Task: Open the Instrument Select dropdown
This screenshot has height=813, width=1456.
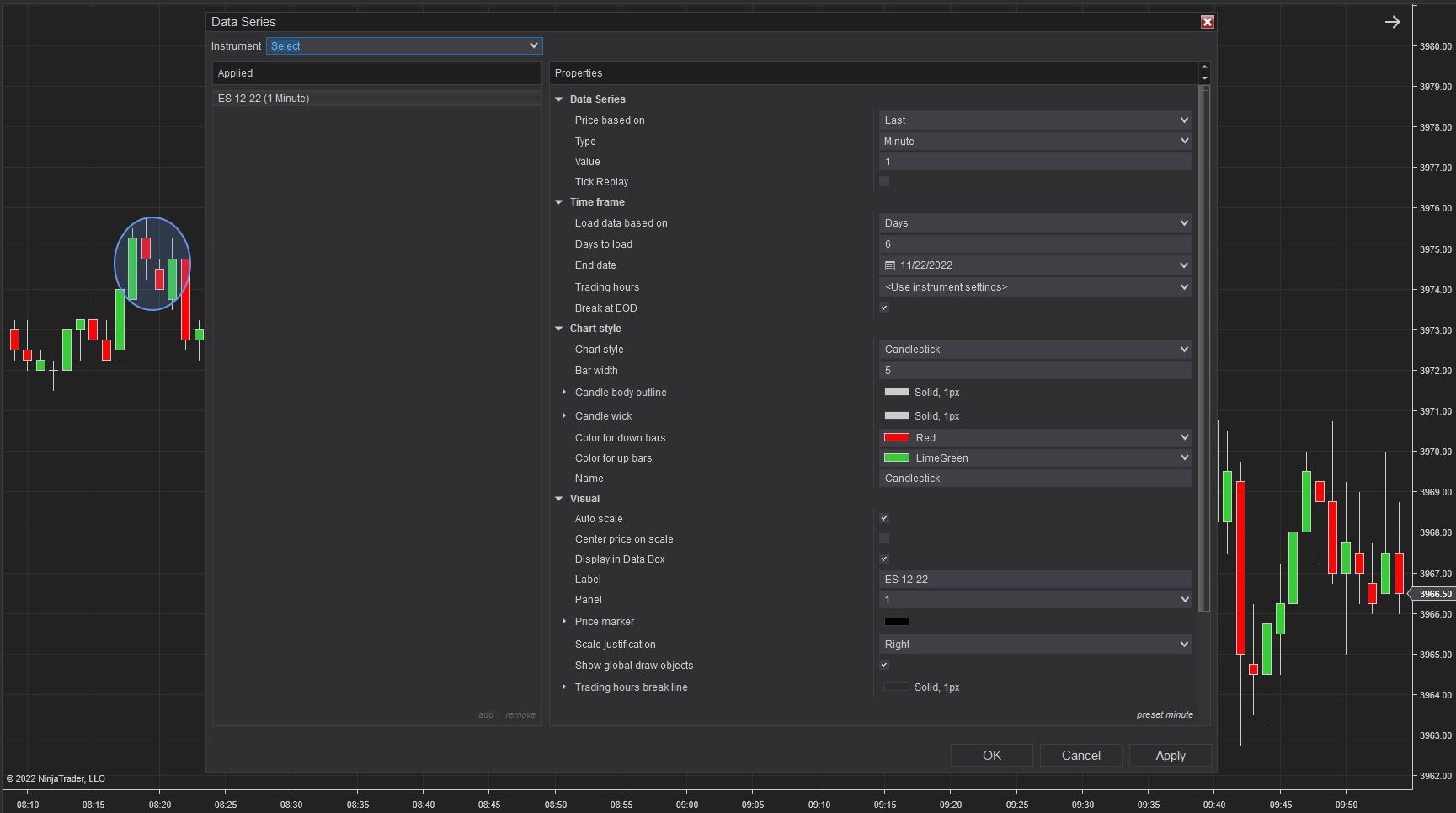Action: pos(404,46)
